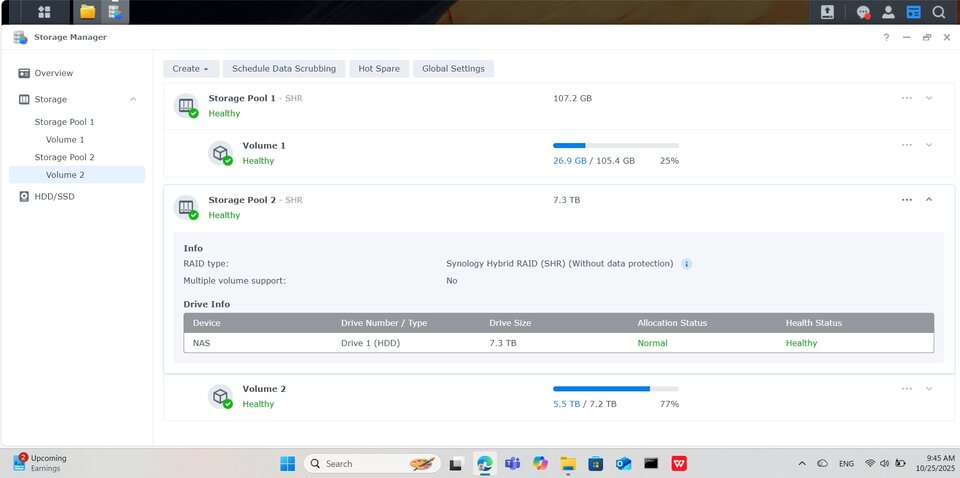The width and height of the screenshot is (960, 478).
Task: Open the DSM widgets panel icon
Action: click(913, 12)
